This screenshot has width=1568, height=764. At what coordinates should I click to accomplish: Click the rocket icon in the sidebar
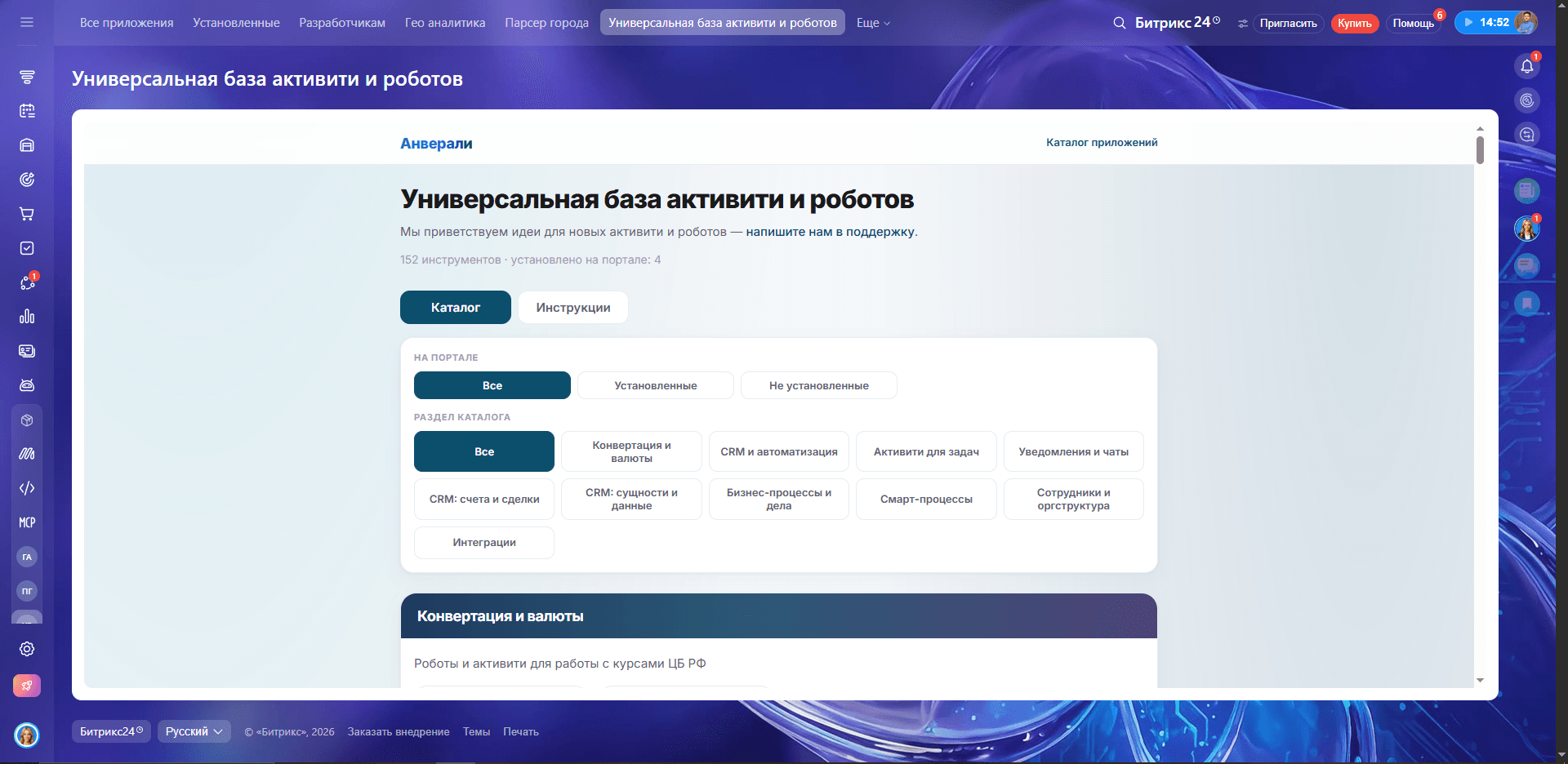(27, 686)
